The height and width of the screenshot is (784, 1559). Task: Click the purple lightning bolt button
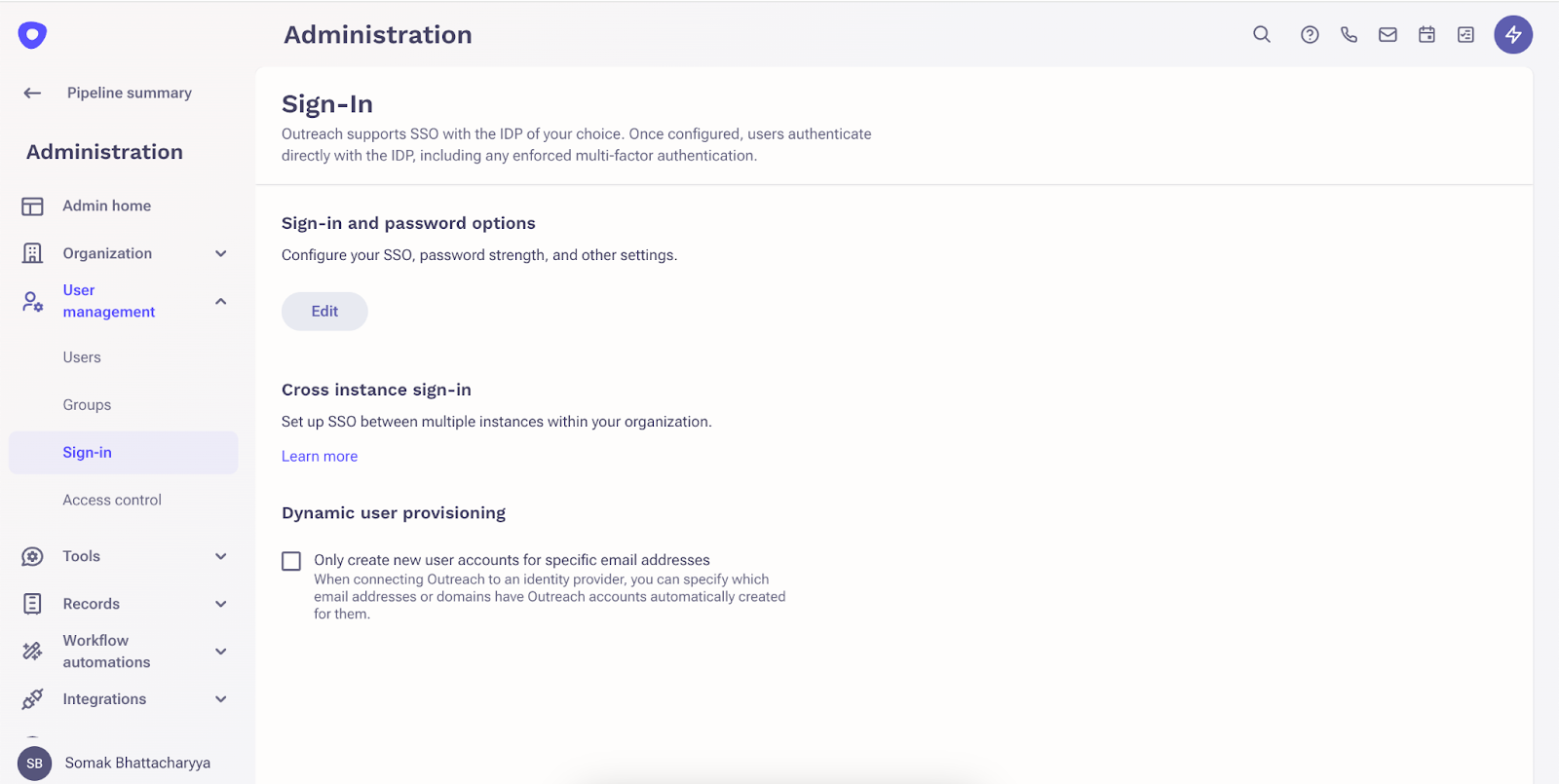(x=1513, y=34)
